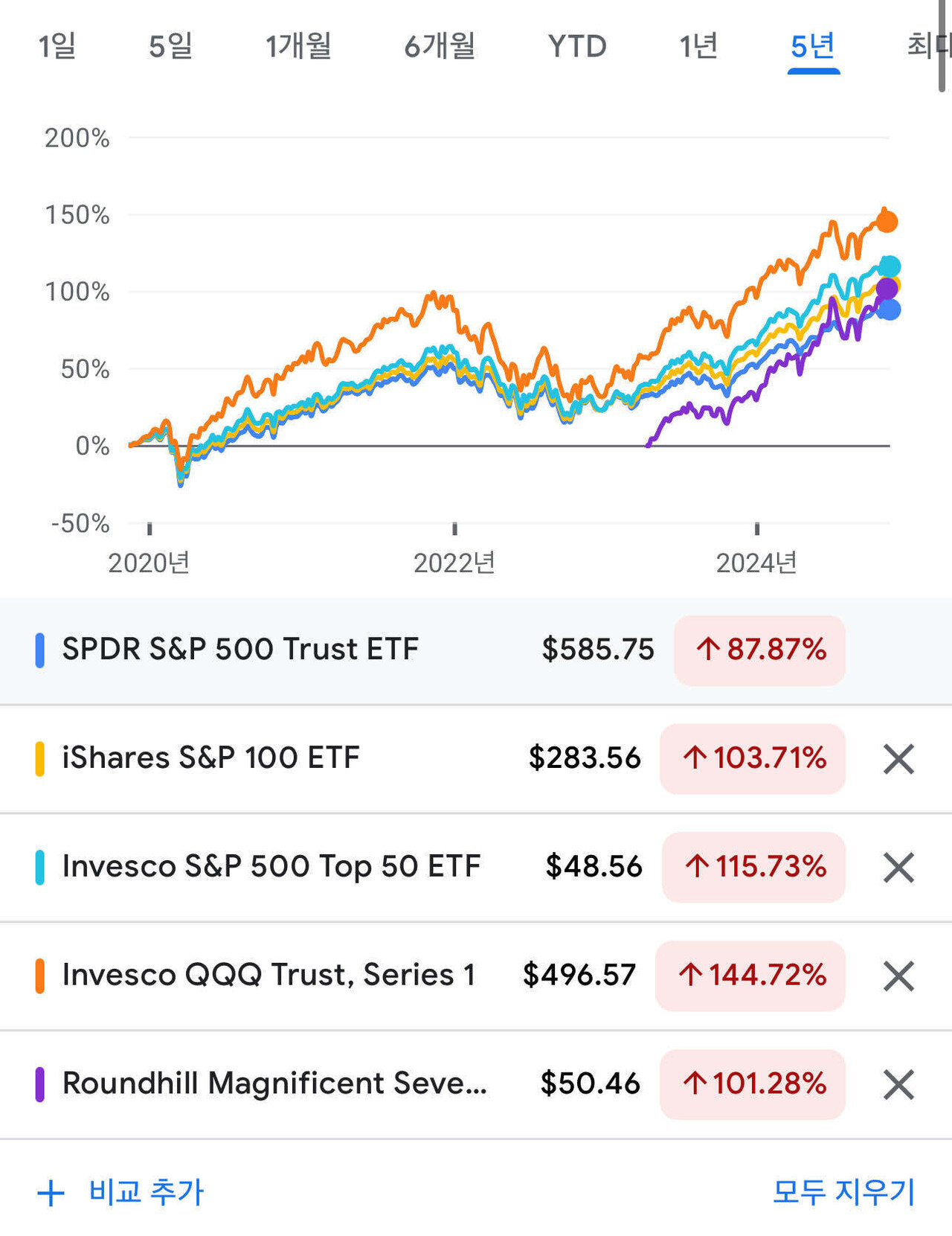Select the 1개월 range tab
The width and height of the screenshot is (952, 1236).
tap(298, 46)
